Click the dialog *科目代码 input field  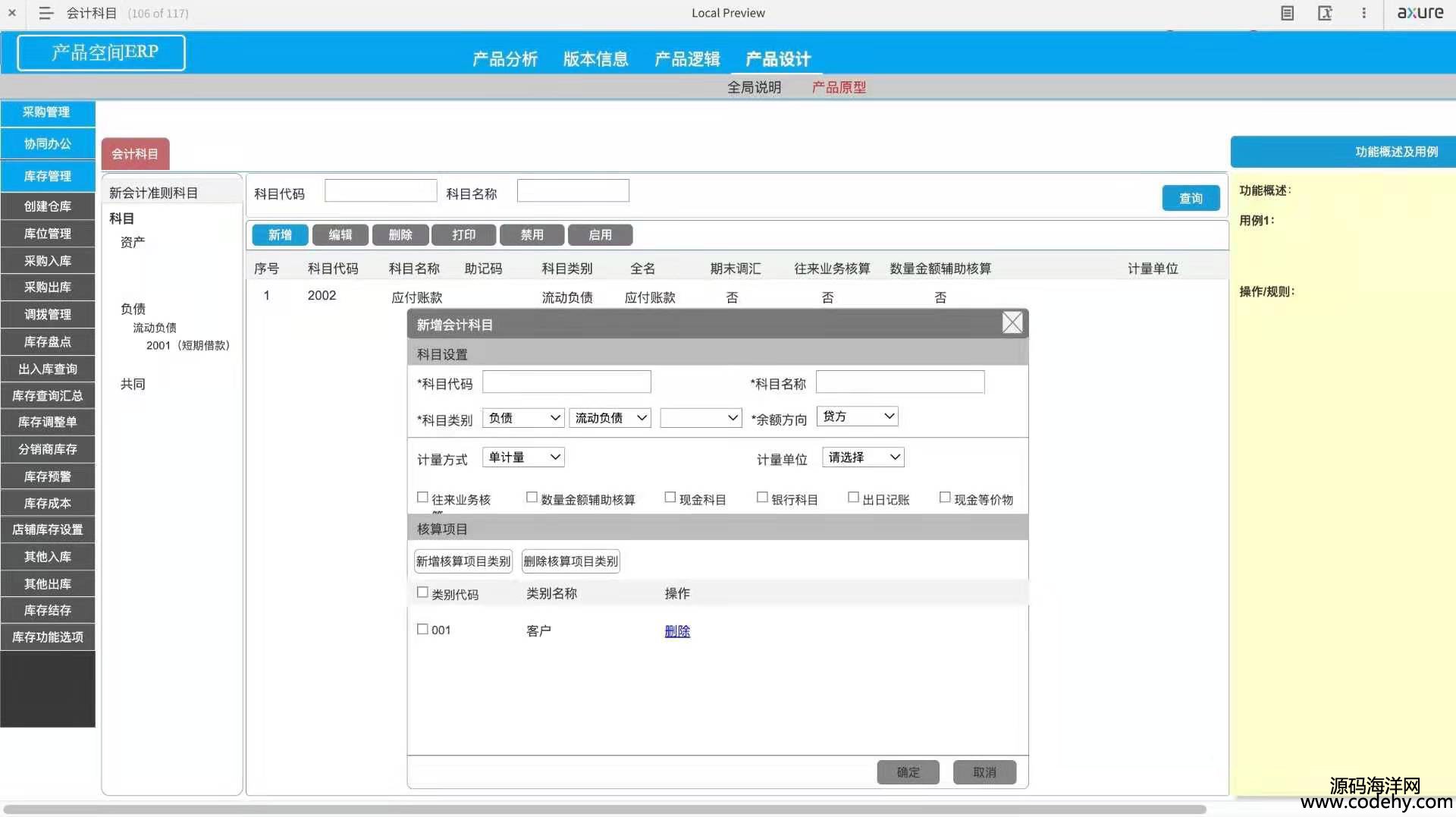[x=566, y=382]
